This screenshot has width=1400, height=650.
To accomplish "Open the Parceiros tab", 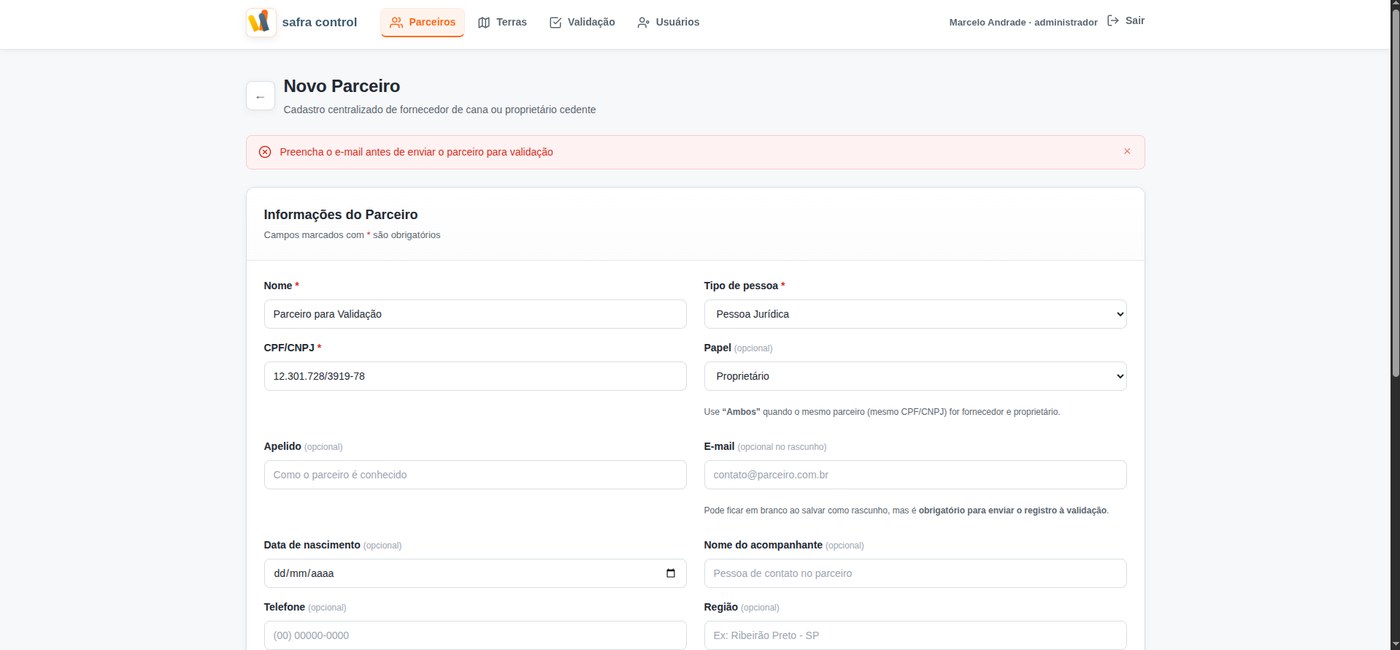I will 422,22.
